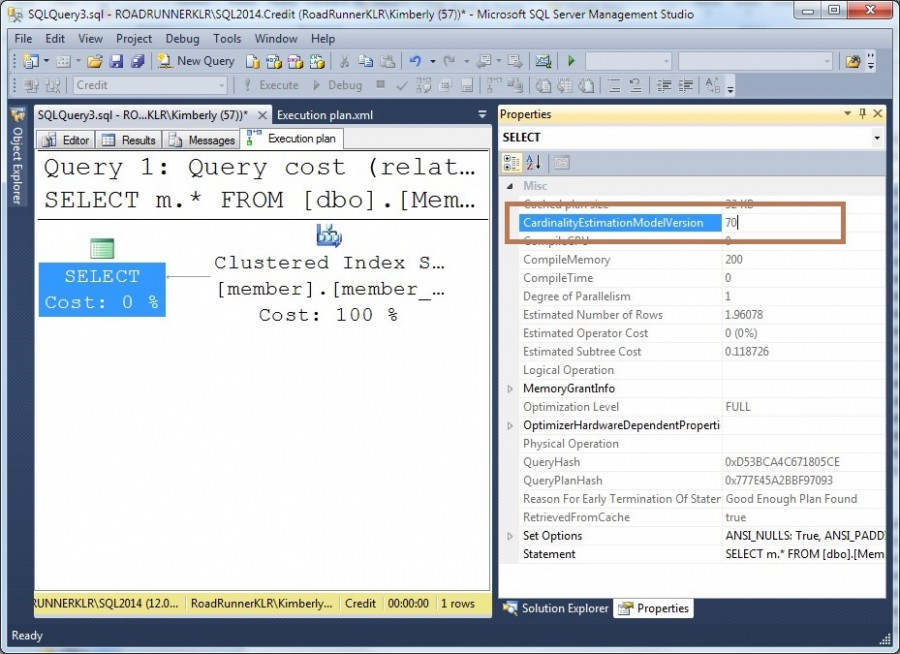The image size is (900, 654).
Task: Switch to the Solution Explorer panel
Action: click(563, 608)
